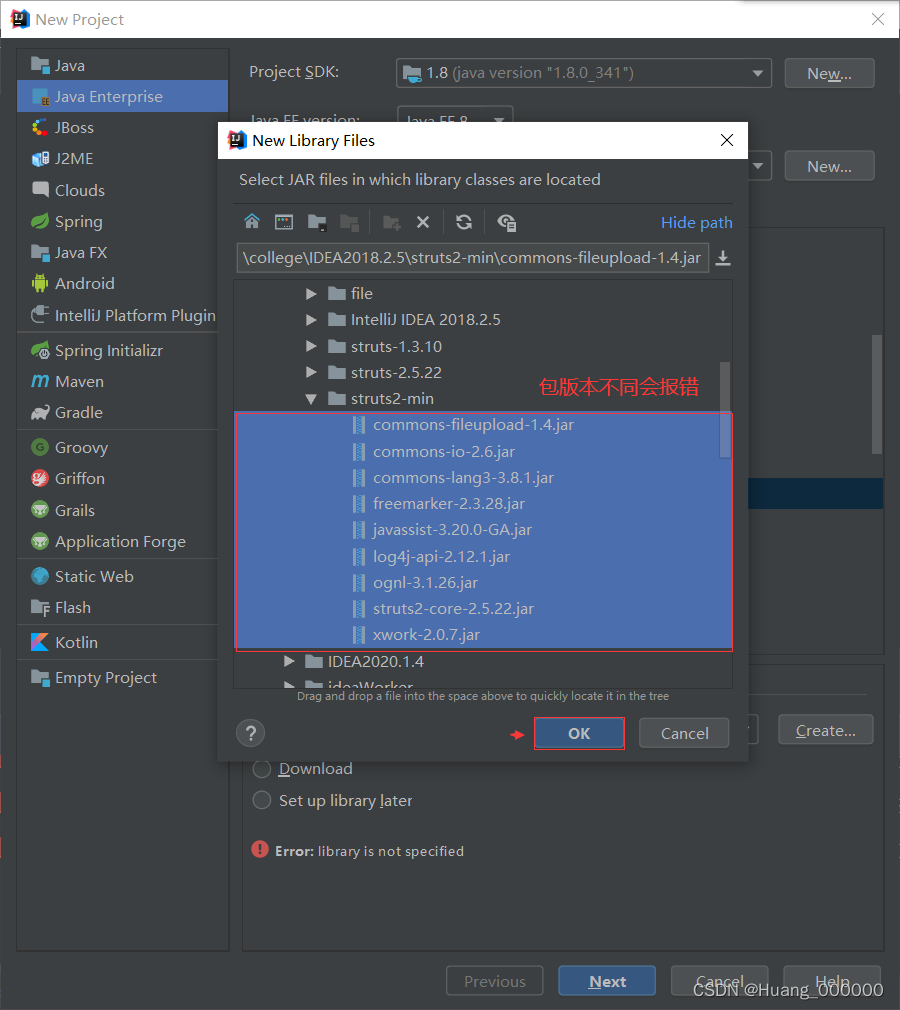The width and height of the screenshot is (900, 1010).
Task: Click the path history download-arrow icon
Action: tap(723, 258)
